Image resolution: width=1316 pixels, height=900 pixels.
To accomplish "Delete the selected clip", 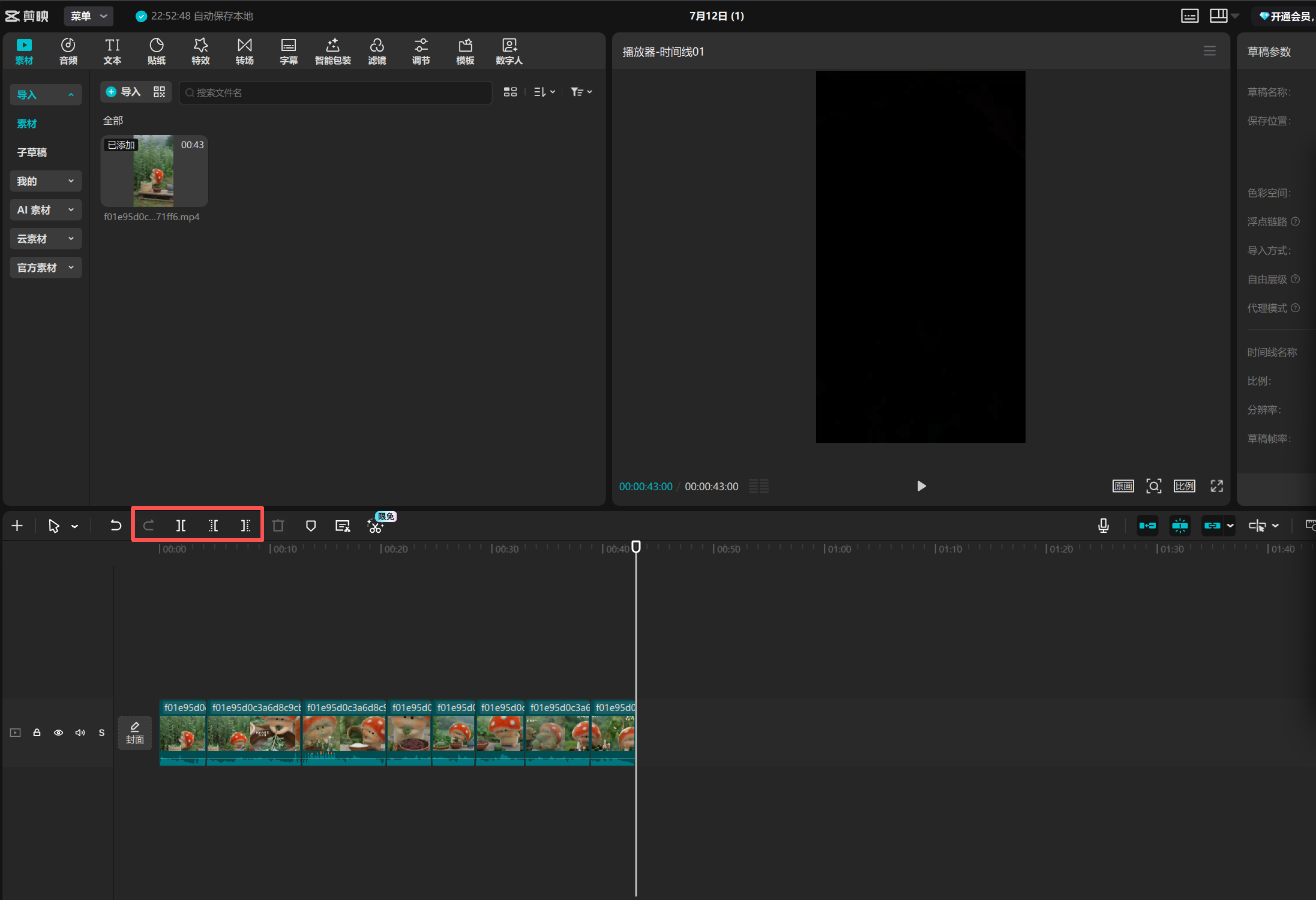I will click(278, 526).
